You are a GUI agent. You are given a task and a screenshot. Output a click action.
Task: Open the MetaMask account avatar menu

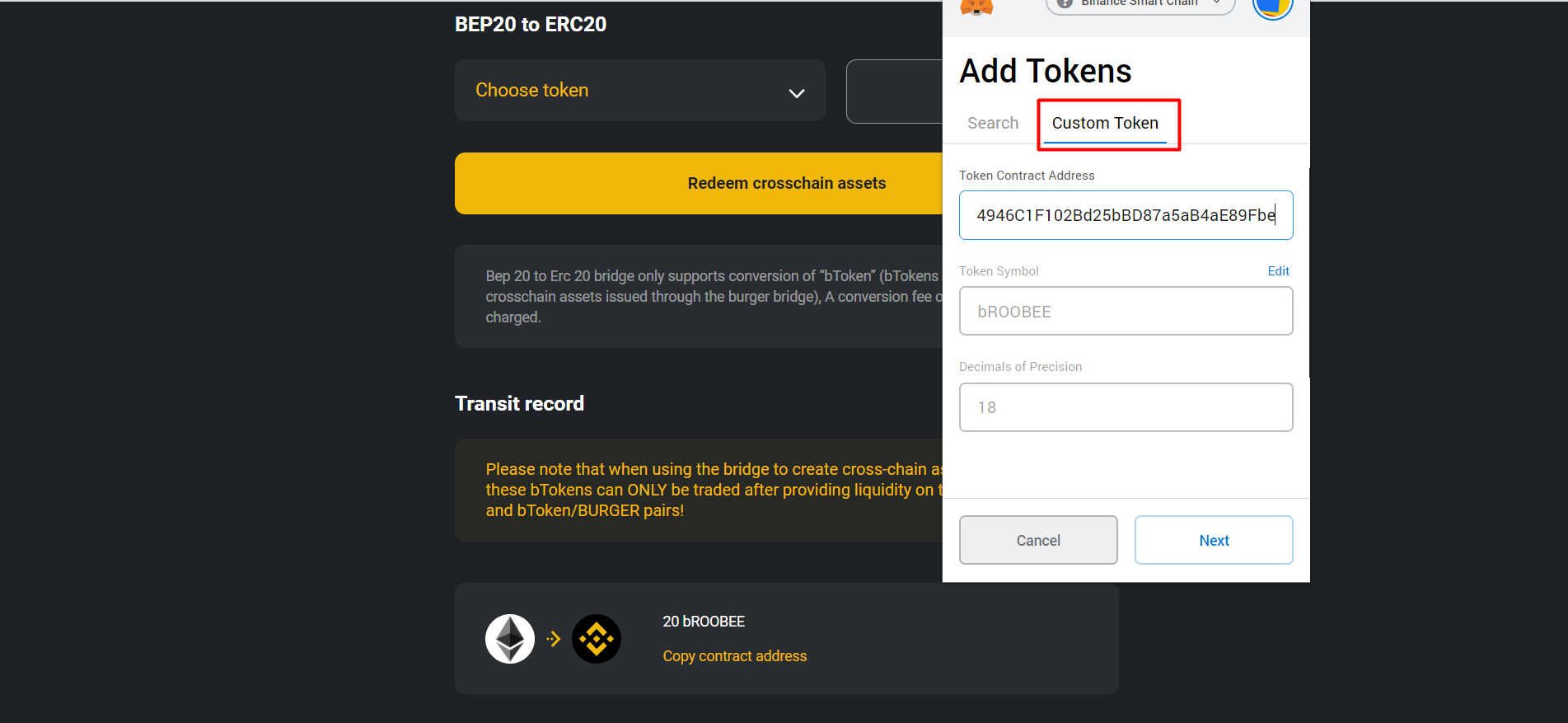pos(1272,8)
